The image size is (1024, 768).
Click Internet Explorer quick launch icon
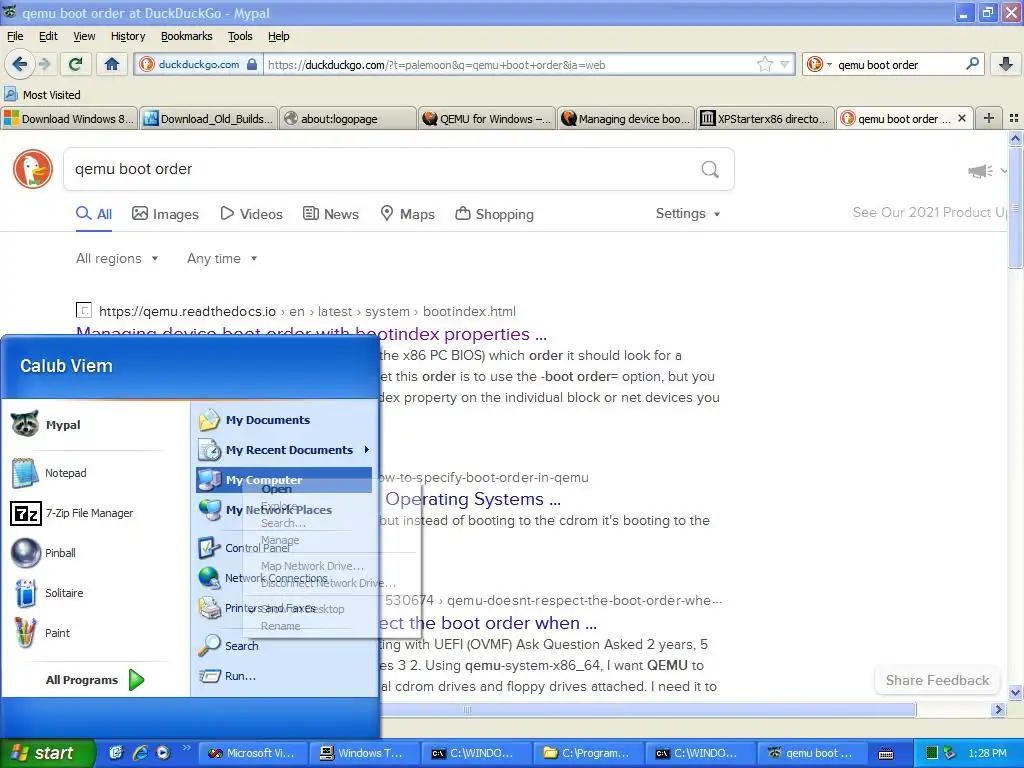(x=139, y=753)
